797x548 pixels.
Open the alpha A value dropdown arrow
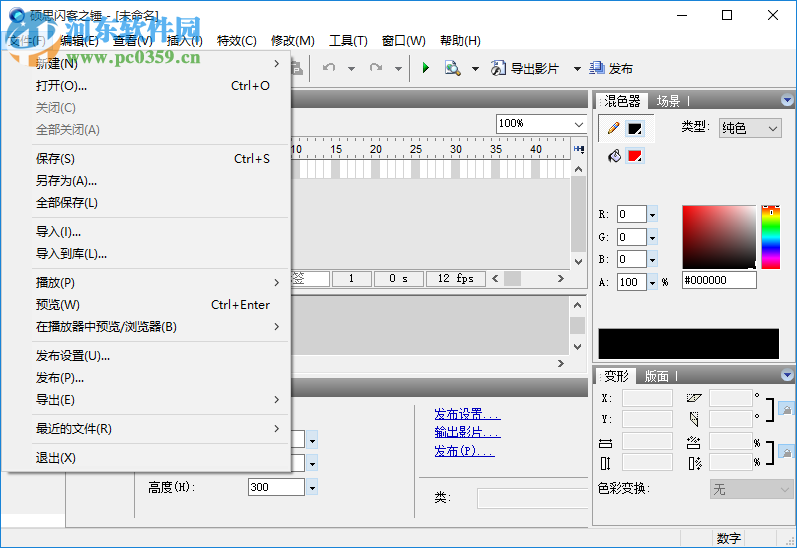(x=653, y=282)
